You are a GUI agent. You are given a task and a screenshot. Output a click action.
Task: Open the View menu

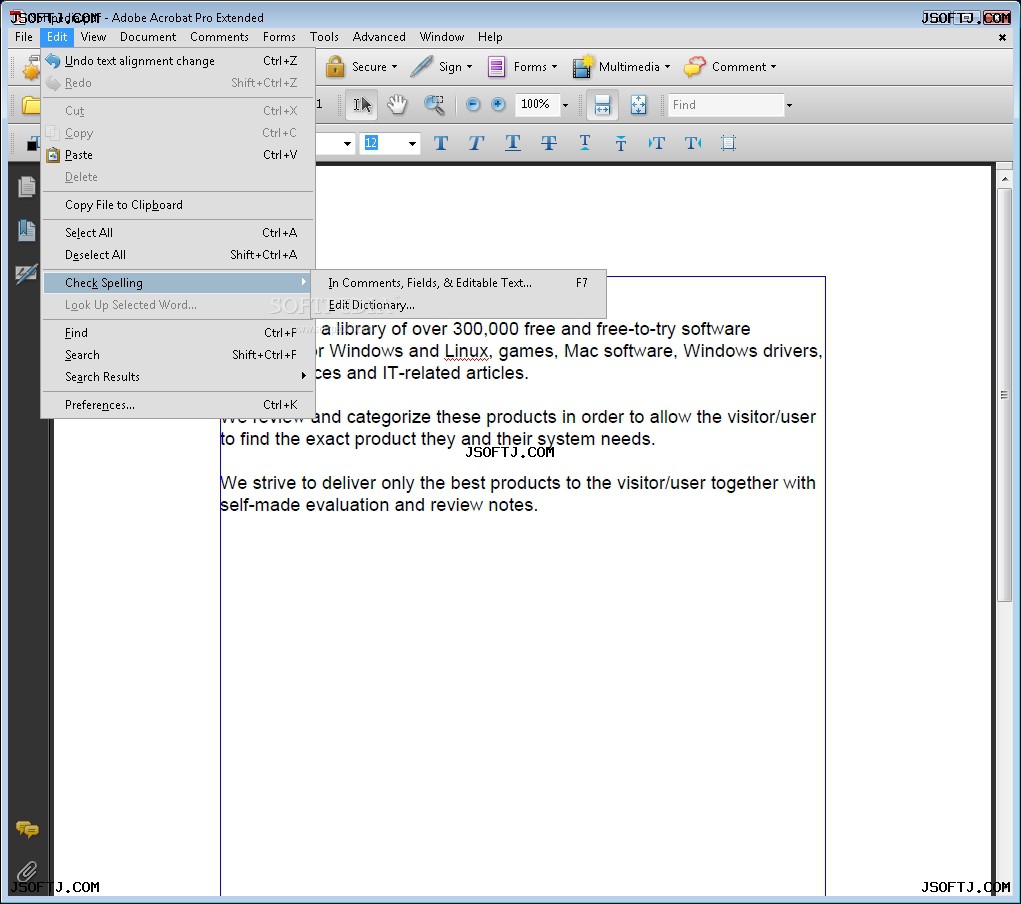93,37
